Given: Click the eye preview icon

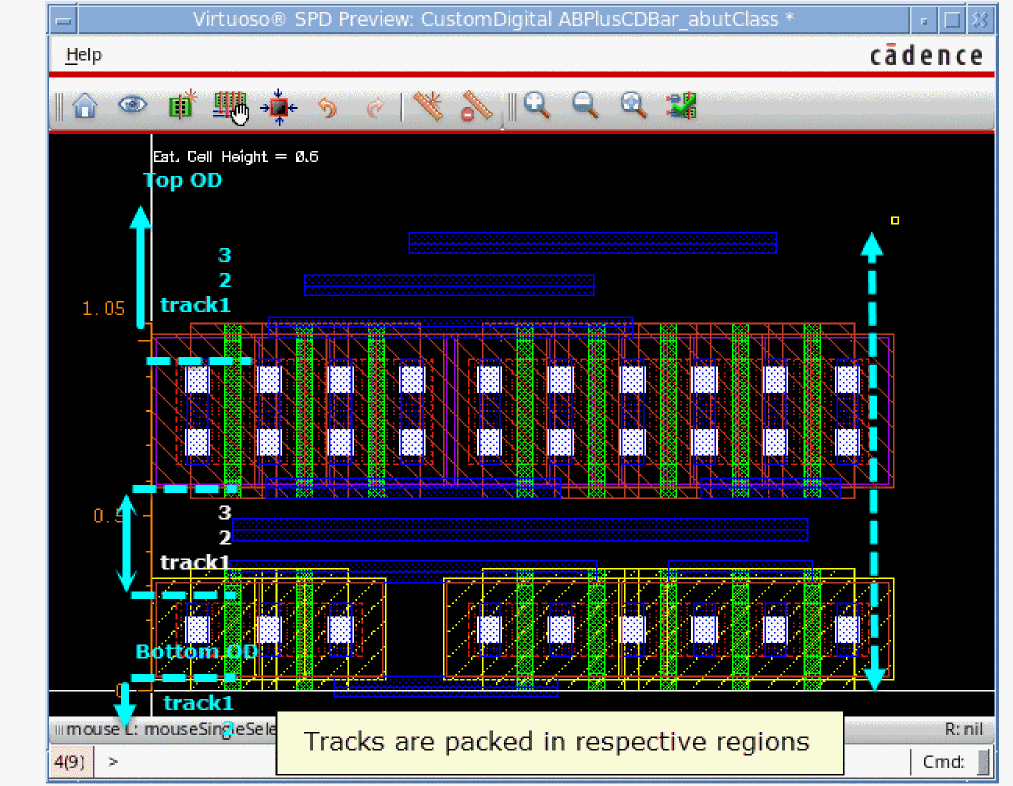Looking at the screenshot, I should click(132, 105).
